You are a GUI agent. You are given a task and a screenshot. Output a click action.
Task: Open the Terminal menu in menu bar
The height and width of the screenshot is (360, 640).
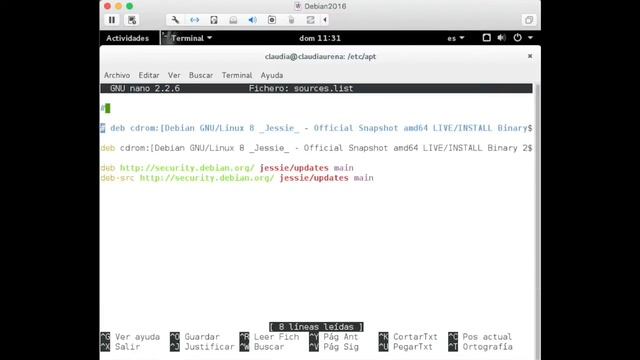click(x=237, y=75)
